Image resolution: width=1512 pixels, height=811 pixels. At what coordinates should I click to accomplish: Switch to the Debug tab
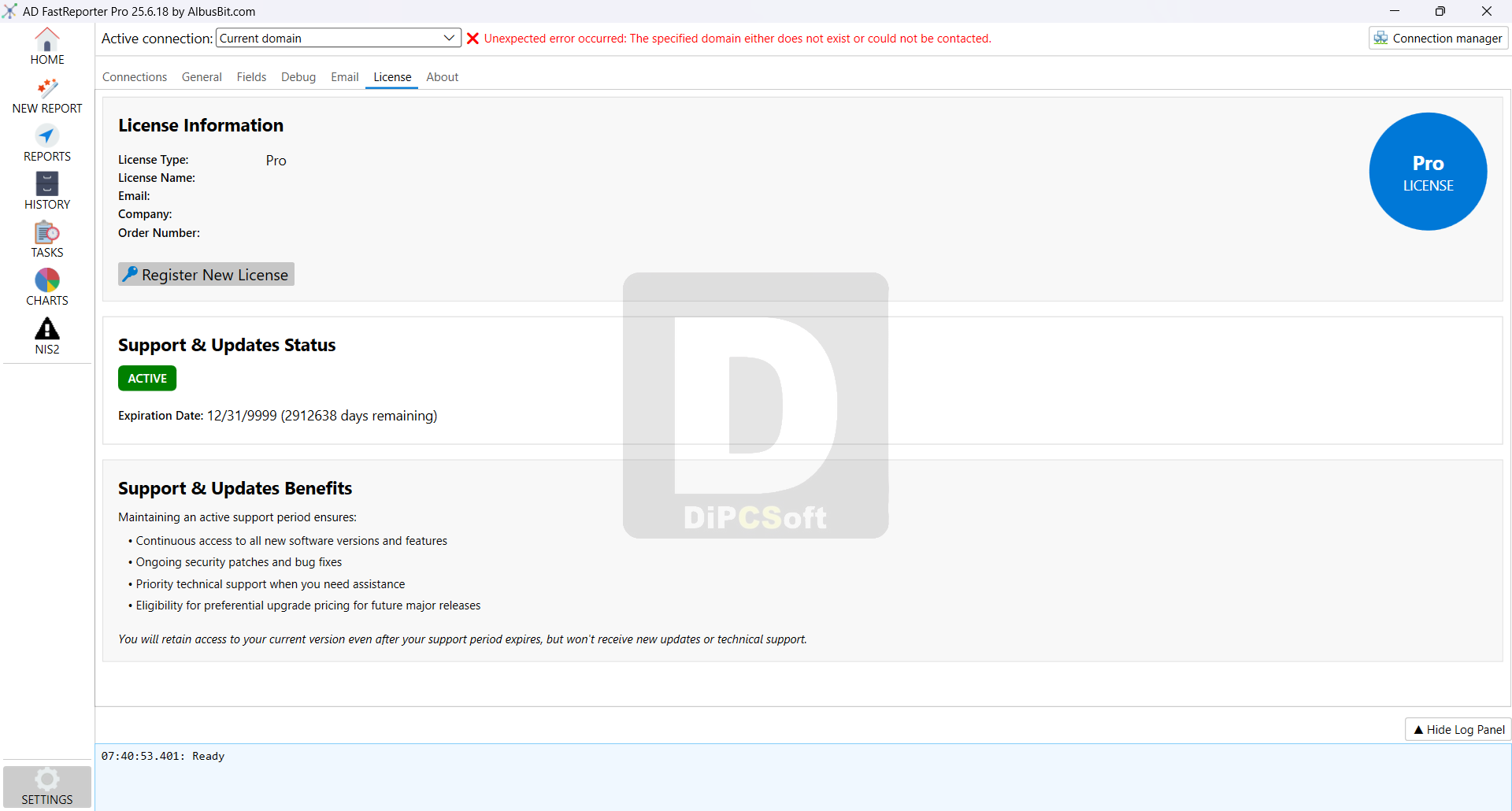298,77
